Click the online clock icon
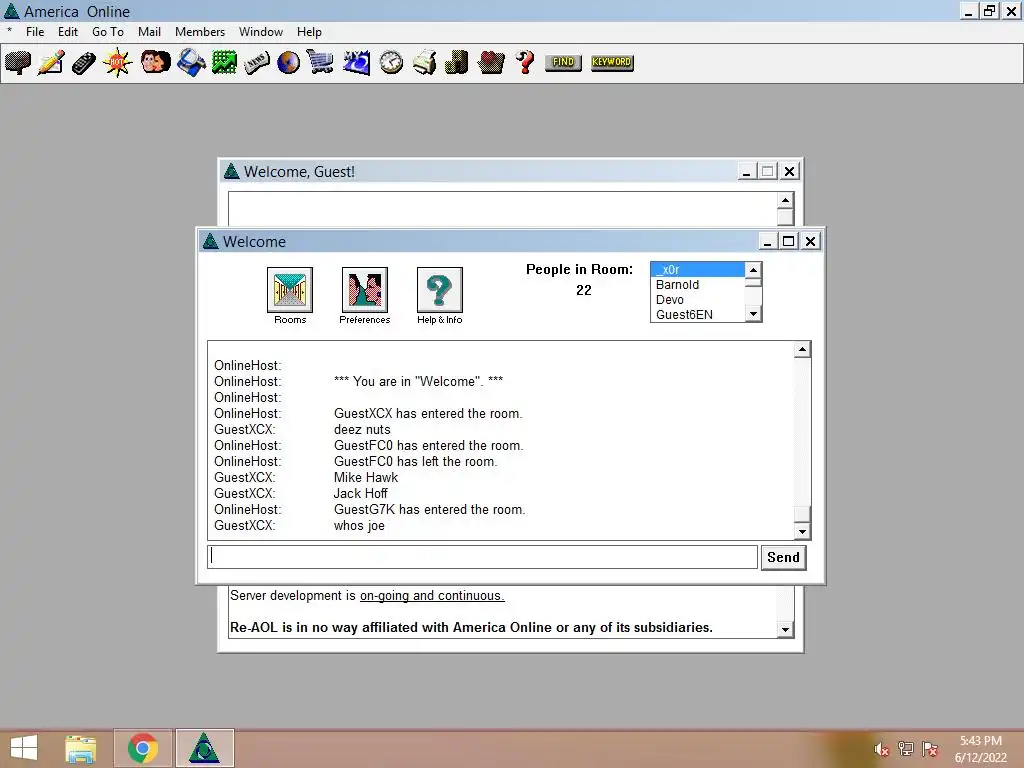1024x768 pixels. 391,63
